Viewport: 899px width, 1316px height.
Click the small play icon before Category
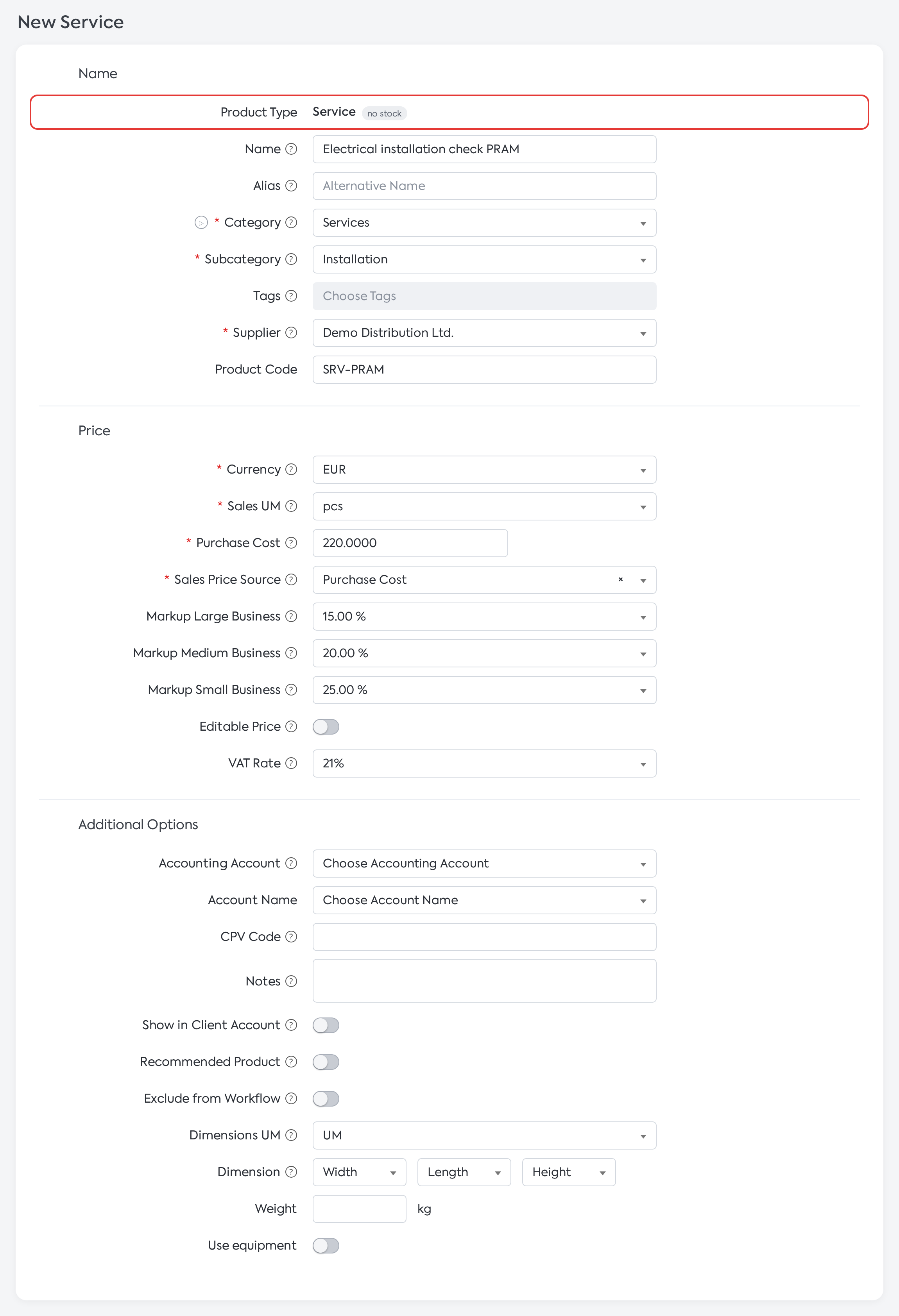point(201,223)
